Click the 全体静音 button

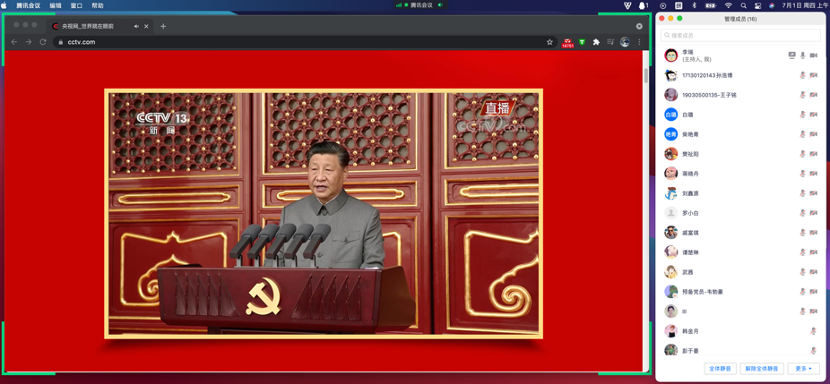pyautogui.click(x=720, y=369)
